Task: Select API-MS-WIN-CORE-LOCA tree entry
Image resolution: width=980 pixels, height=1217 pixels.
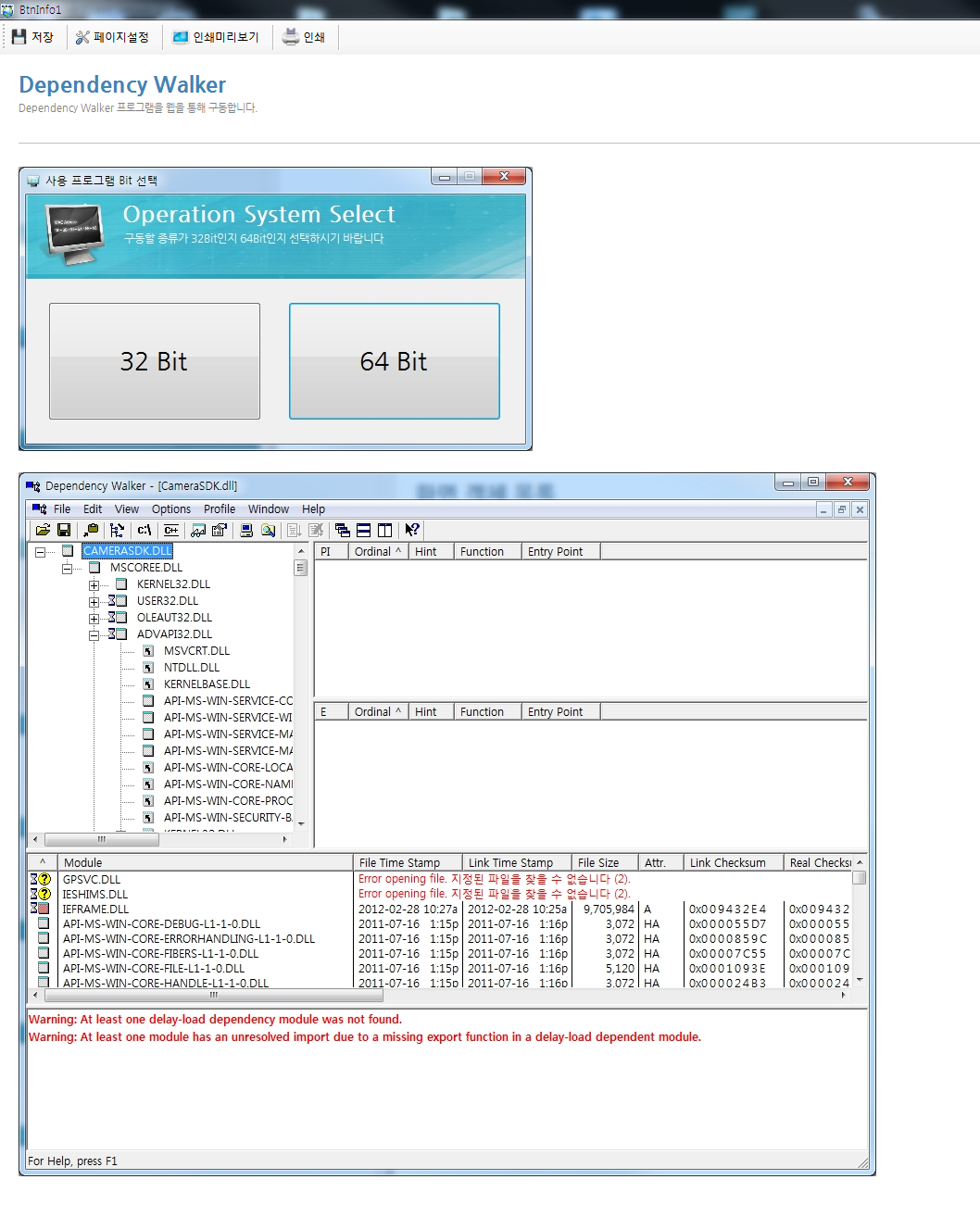Action: click(x=228, y=768)
